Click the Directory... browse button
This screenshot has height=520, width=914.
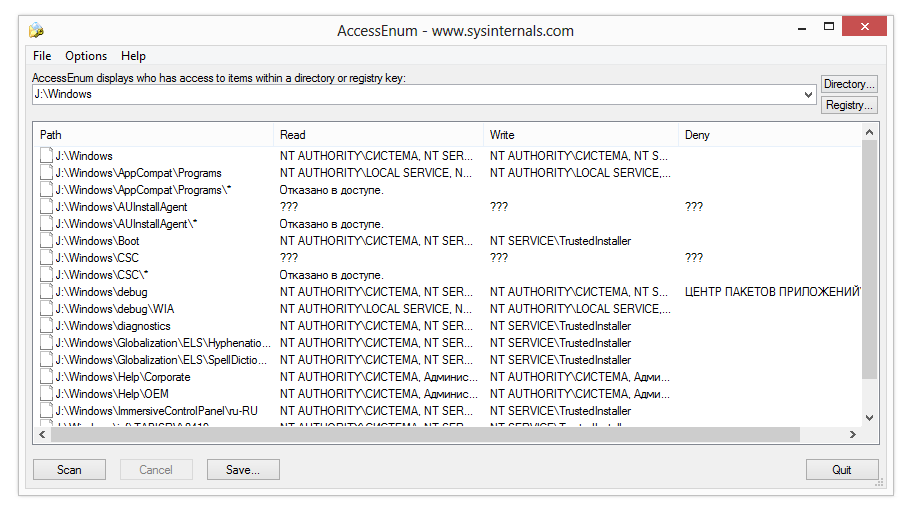(x=849, y=84)
